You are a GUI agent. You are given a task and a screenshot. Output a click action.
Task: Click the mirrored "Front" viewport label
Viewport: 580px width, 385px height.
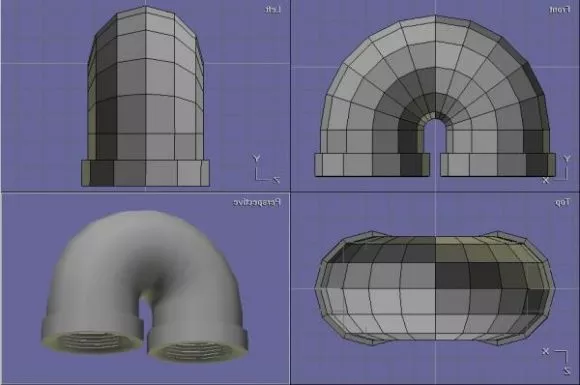pos(560,10)
